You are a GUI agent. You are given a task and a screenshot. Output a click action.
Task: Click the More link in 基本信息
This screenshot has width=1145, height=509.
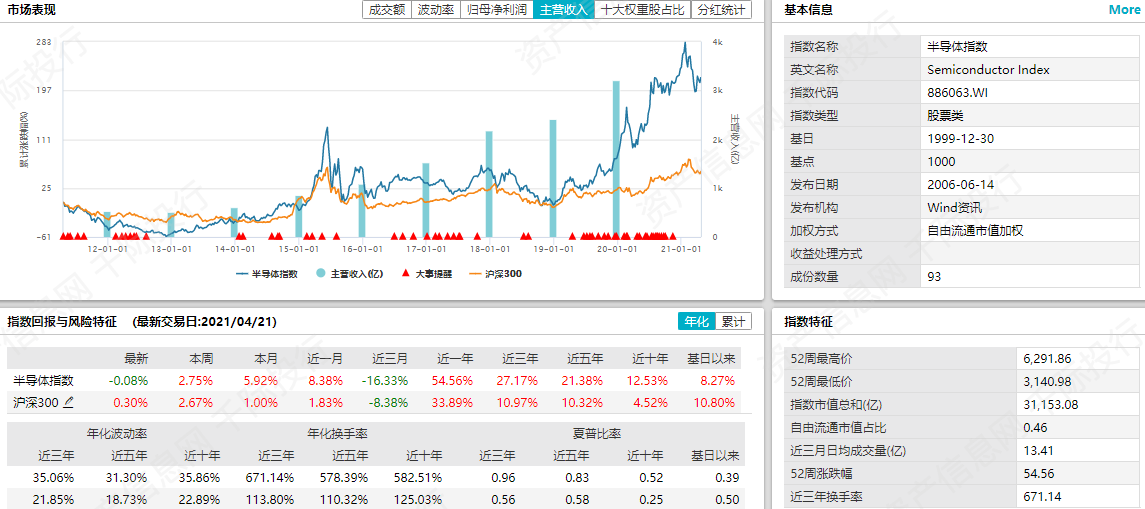pos(1123,10)
